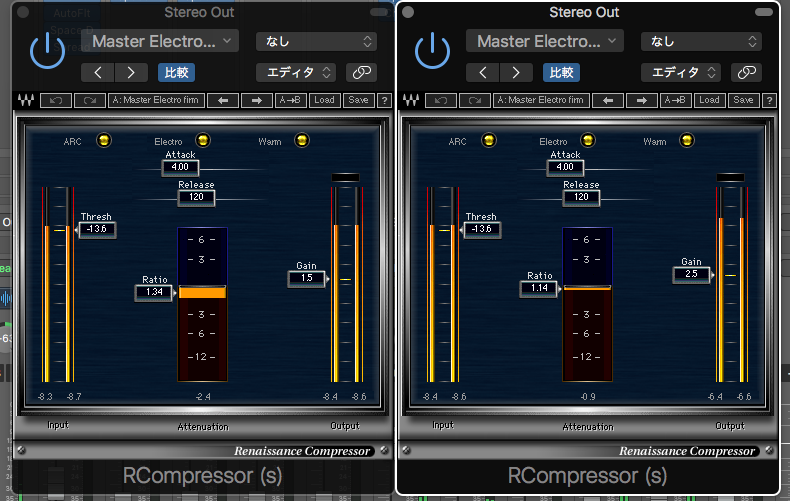The image size is (790, 501).
Task: Click undo arrow in left Waves toolbar
Action: click(x=55, y=100)
